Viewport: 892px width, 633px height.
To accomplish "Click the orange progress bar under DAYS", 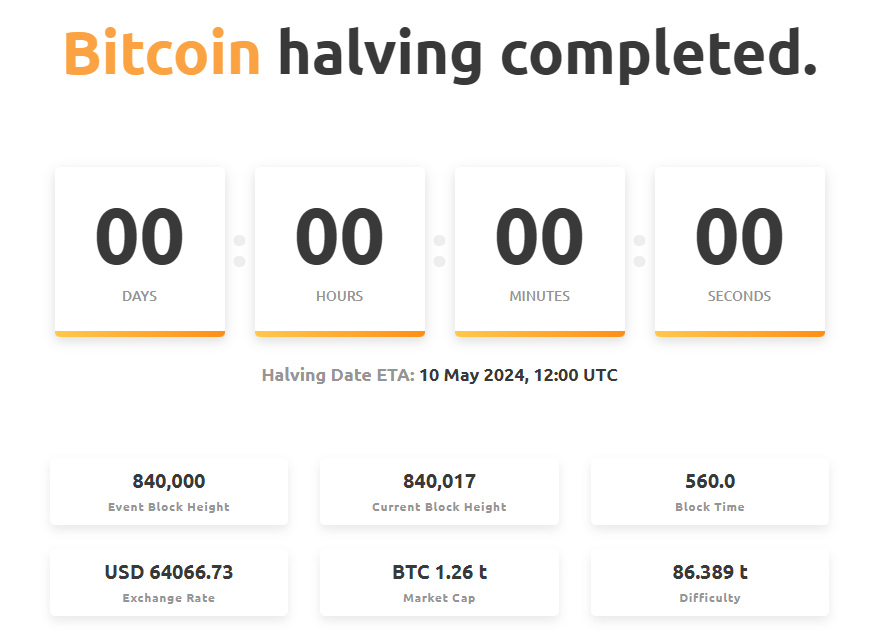I will tap(140, 334).
